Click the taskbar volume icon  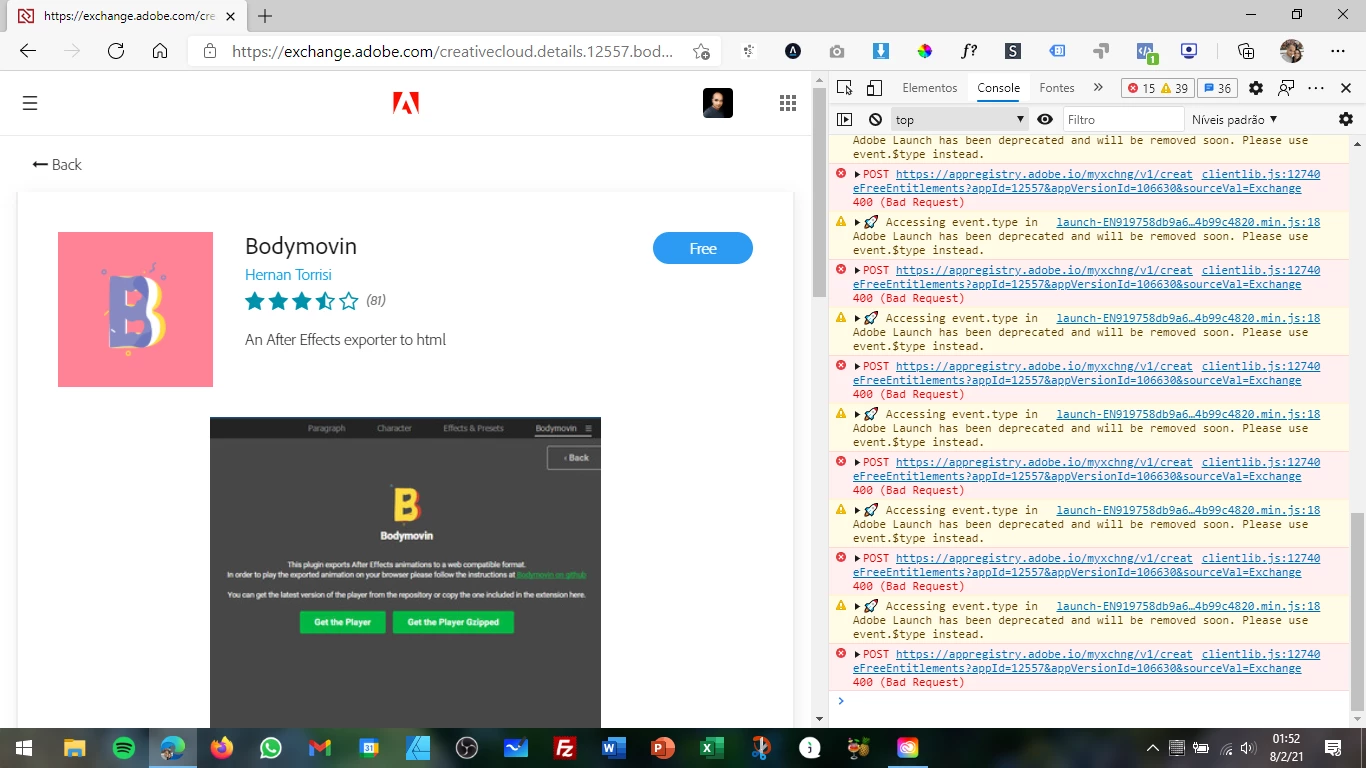tap(1247, 748)
